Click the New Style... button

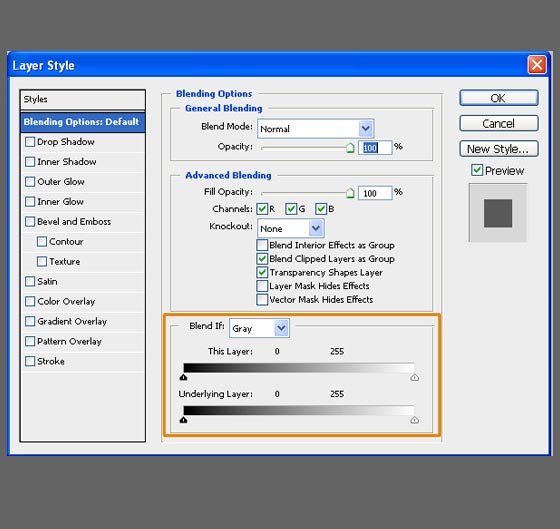pyautogui.click(x=499, y=149)
